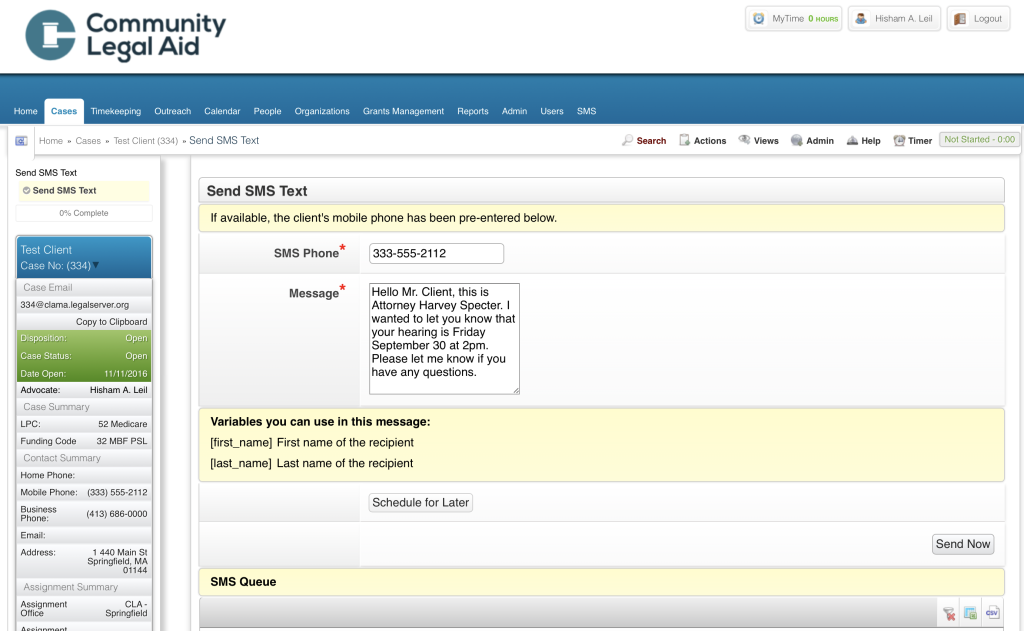Click the SMS Phone input field
Screen dimensions: 1024x631
[x=436, y=253]
